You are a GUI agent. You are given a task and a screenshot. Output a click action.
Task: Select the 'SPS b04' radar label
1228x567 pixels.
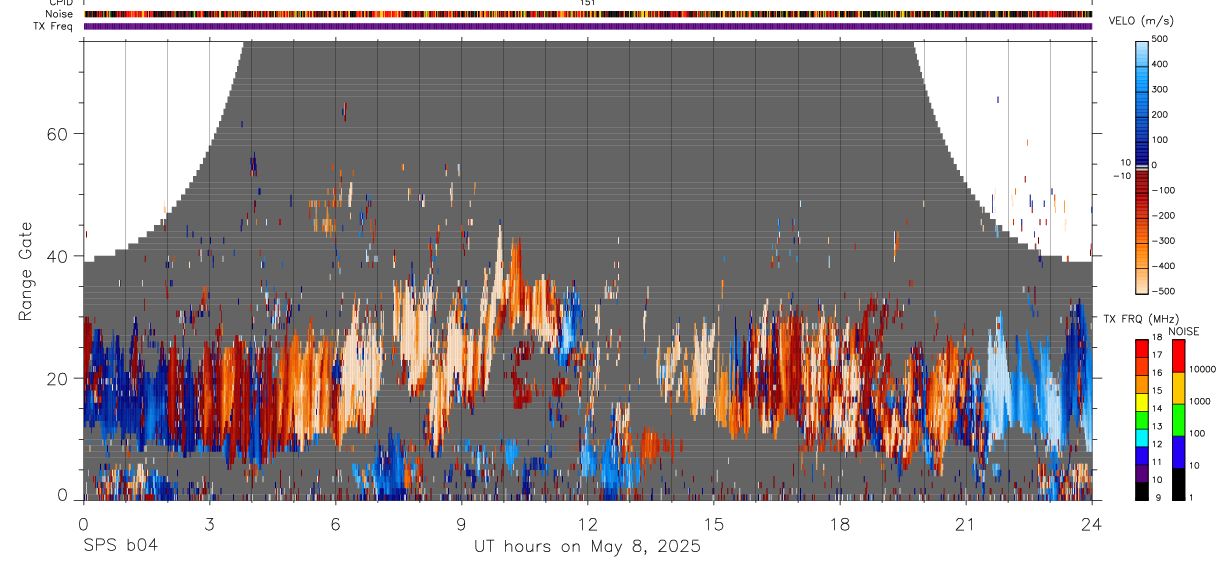click(120, 546)
